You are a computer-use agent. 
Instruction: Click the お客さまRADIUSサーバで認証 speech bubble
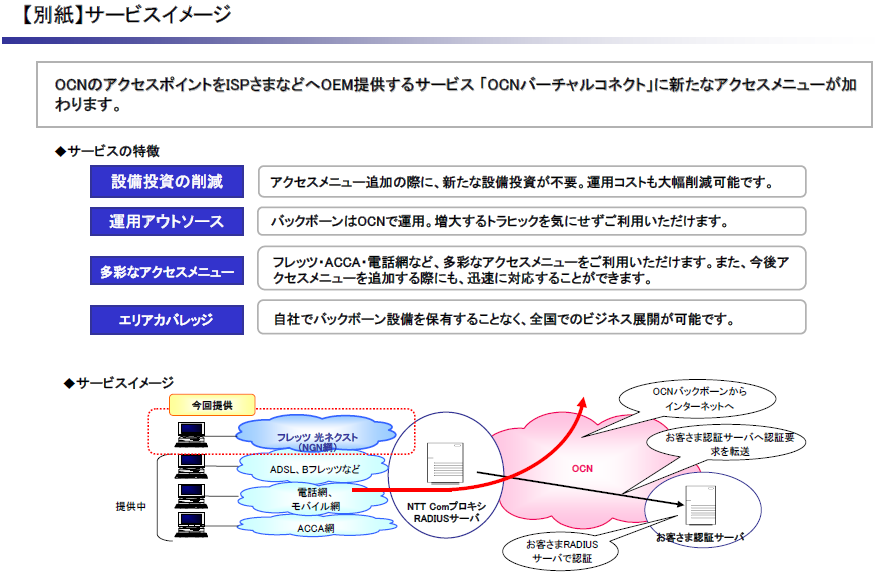pos(561,551)
